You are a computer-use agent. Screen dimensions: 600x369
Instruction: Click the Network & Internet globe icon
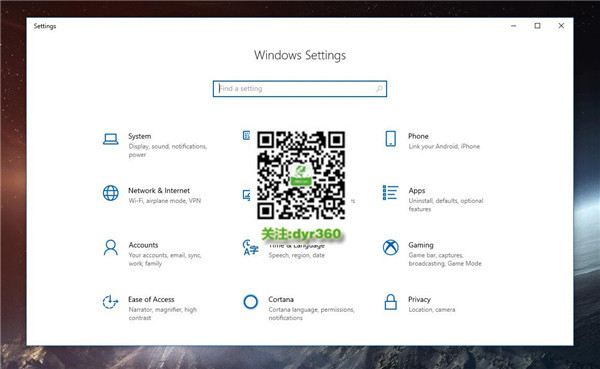(111, 193)
